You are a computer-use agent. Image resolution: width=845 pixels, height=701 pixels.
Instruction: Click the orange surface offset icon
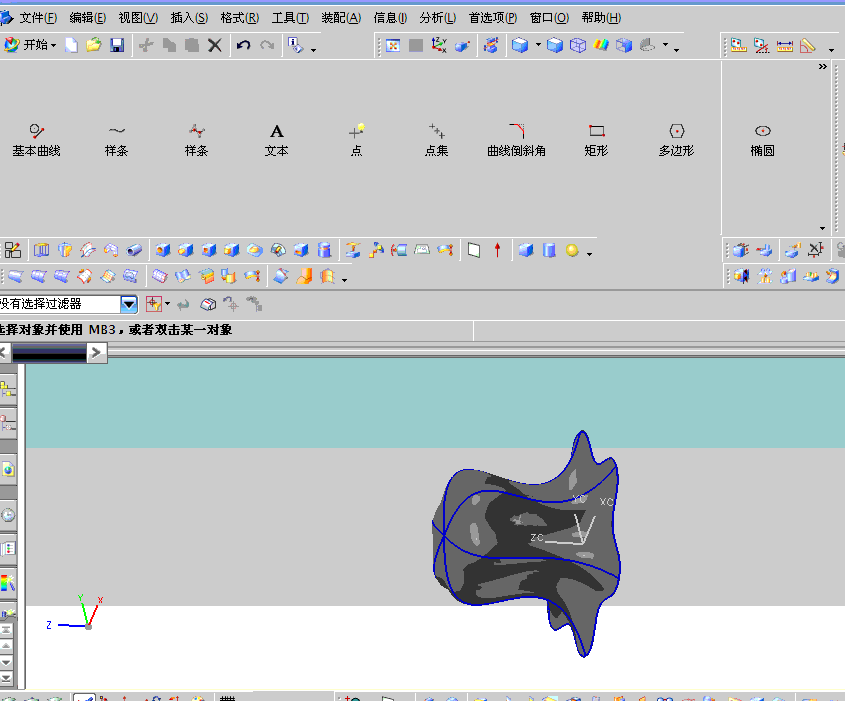pyautogui.click(x=304, y=276)
